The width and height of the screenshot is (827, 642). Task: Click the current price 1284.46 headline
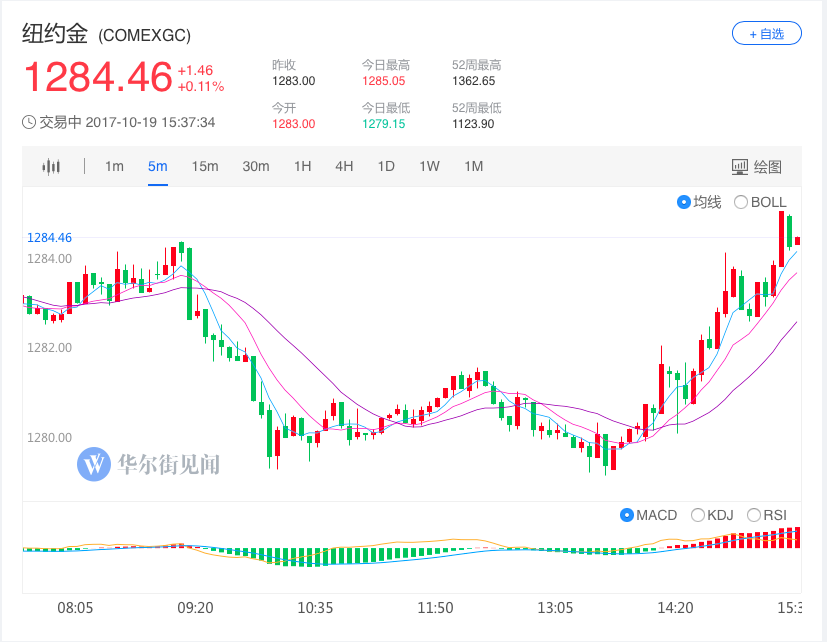click(x=98, y=77)
